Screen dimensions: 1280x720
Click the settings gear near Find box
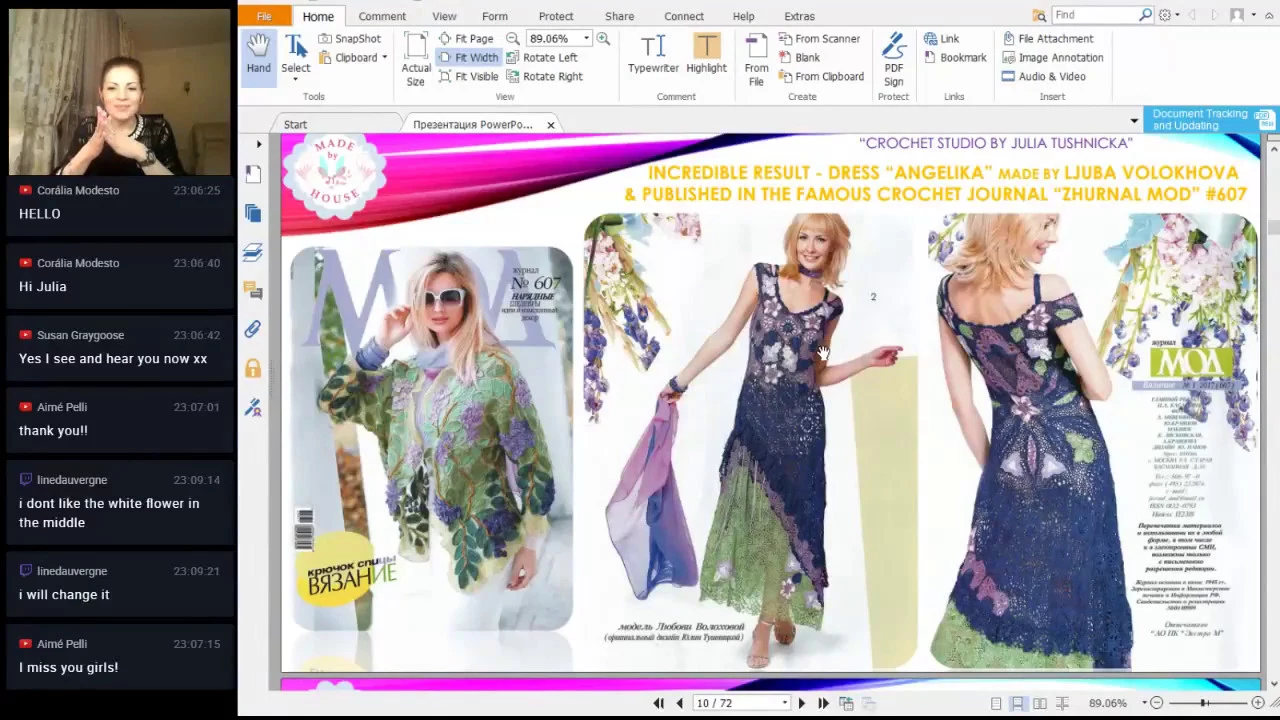1165,15
